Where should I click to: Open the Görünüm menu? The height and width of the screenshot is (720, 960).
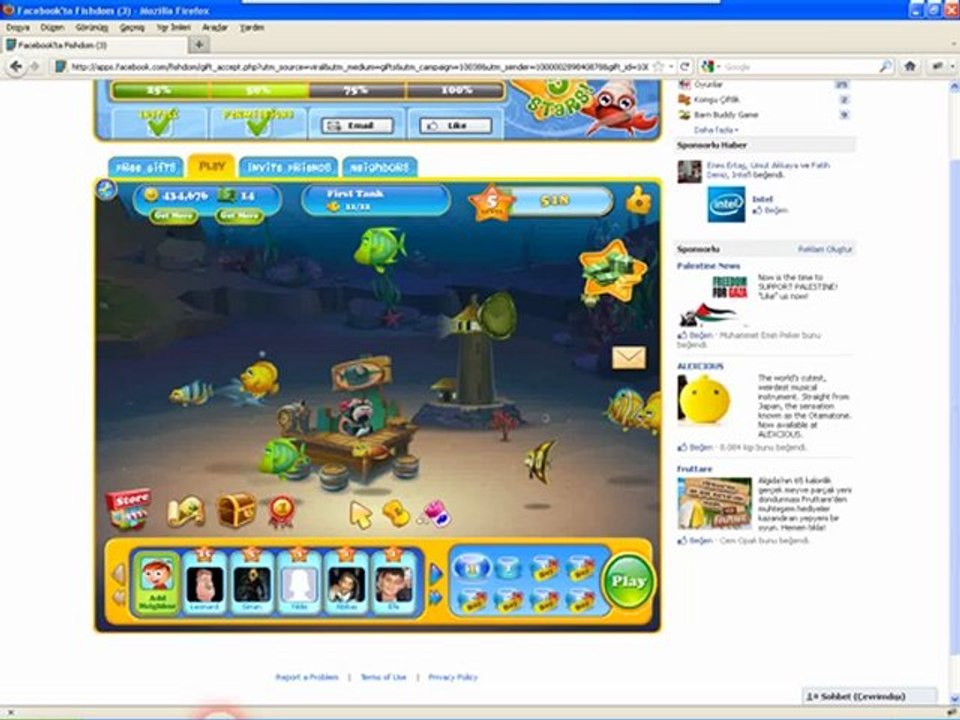coord(92,28)
